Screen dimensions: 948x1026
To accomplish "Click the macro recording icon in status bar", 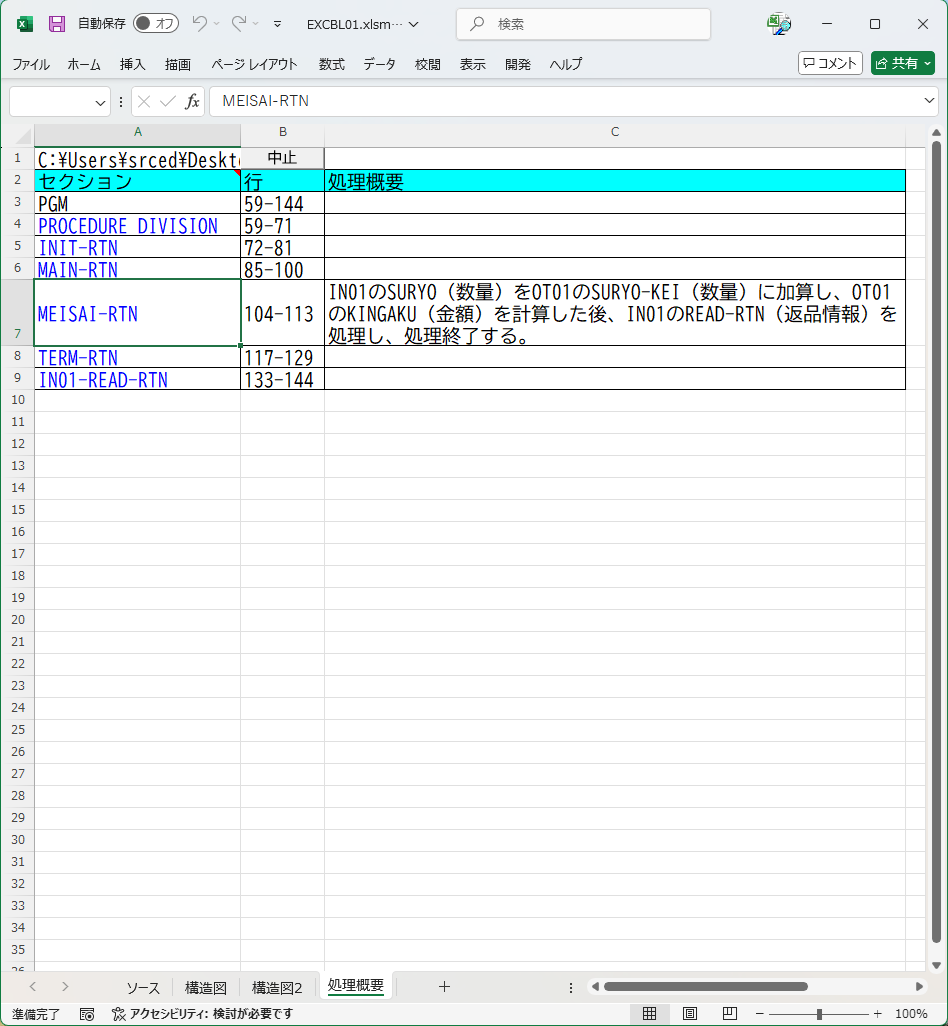I will pyautogui.click(x=87, y=1013).
